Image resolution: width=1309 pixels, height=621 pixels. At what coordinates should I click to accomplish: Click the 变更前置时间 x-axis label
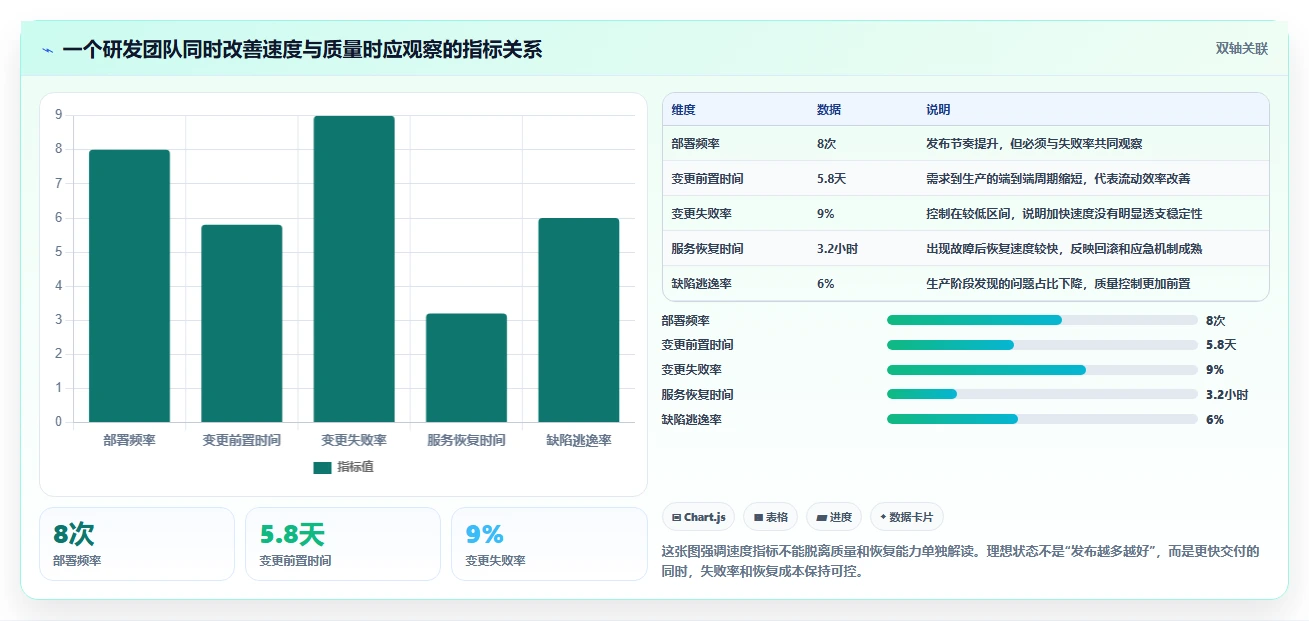click(241, 440)
